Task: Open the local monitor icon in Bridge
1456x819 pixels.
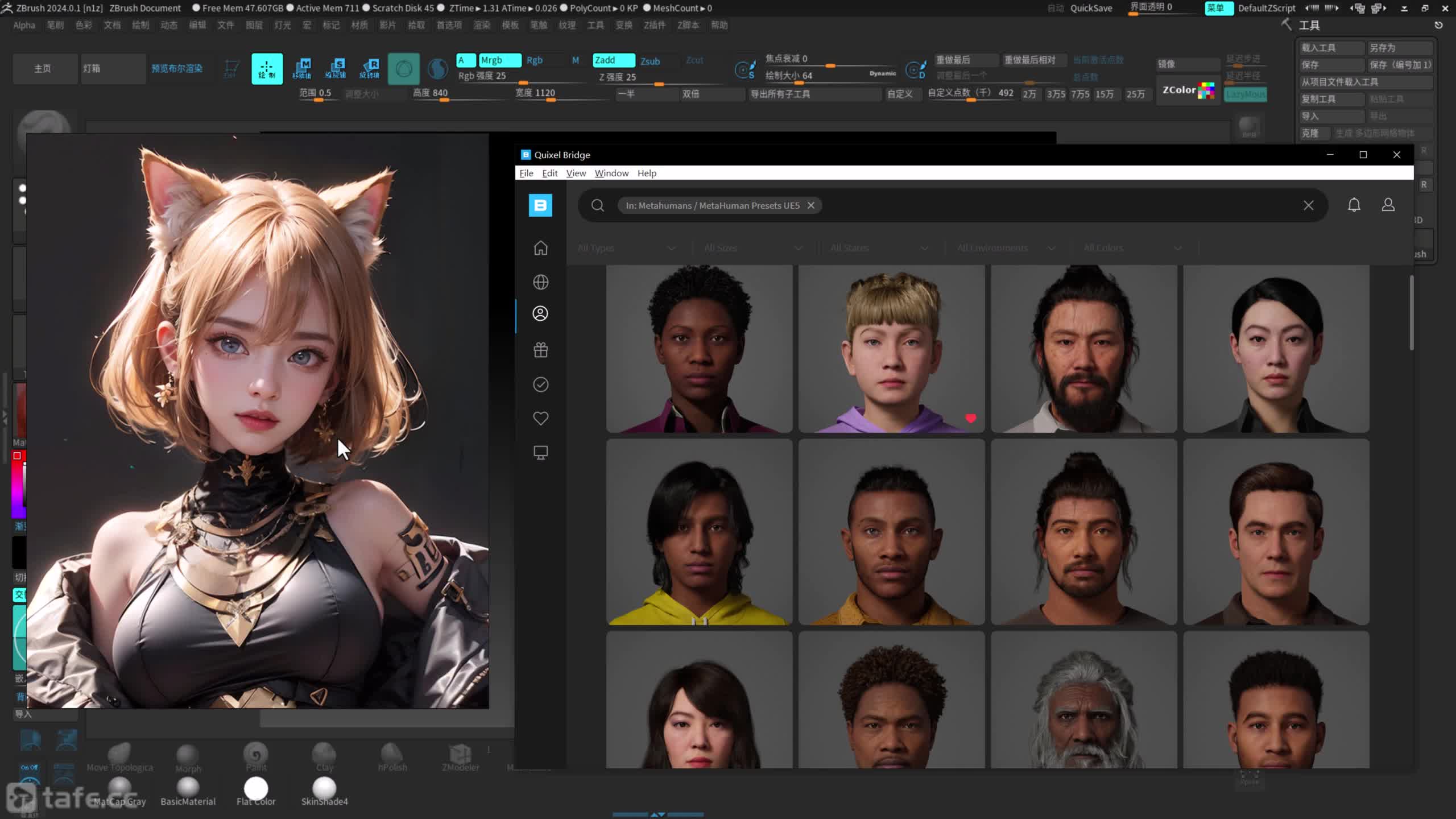Action: 540,453
